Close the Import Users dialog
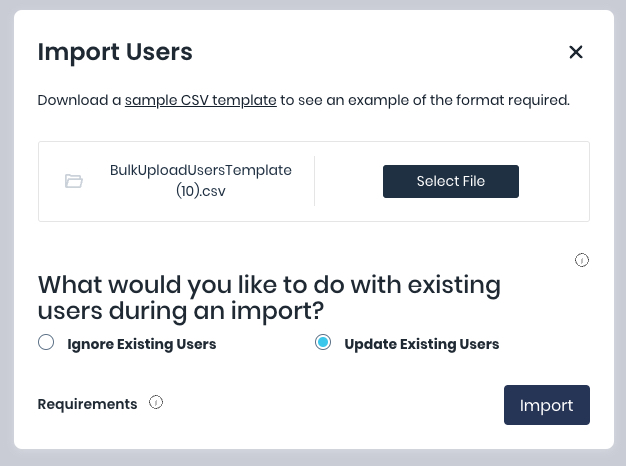The image size is (626, 466). pyautogui.click(x=575, y=52)
